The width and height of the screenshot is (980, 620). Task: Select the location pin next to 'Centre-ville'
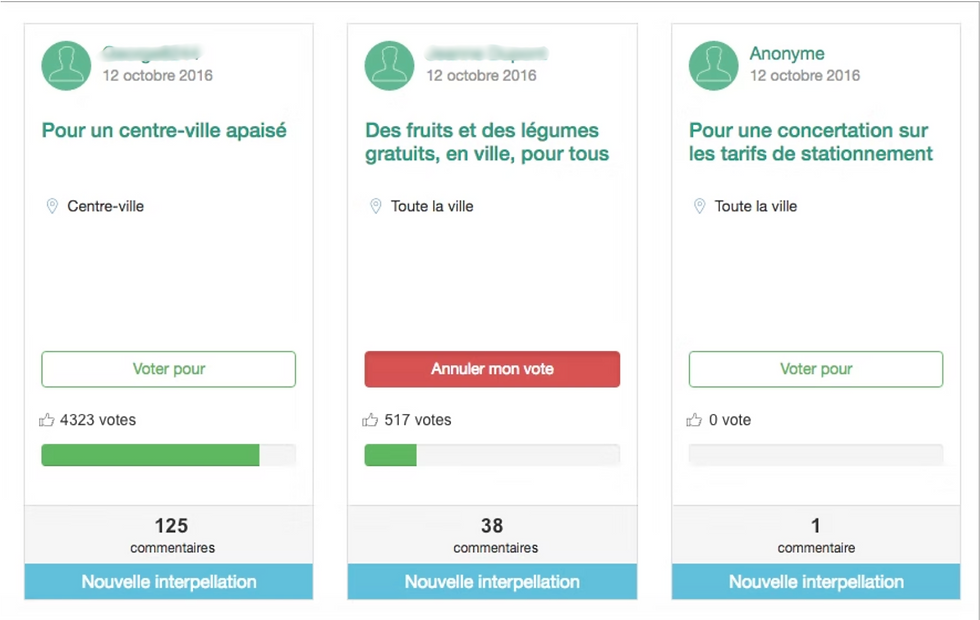[x=53, y=206]
